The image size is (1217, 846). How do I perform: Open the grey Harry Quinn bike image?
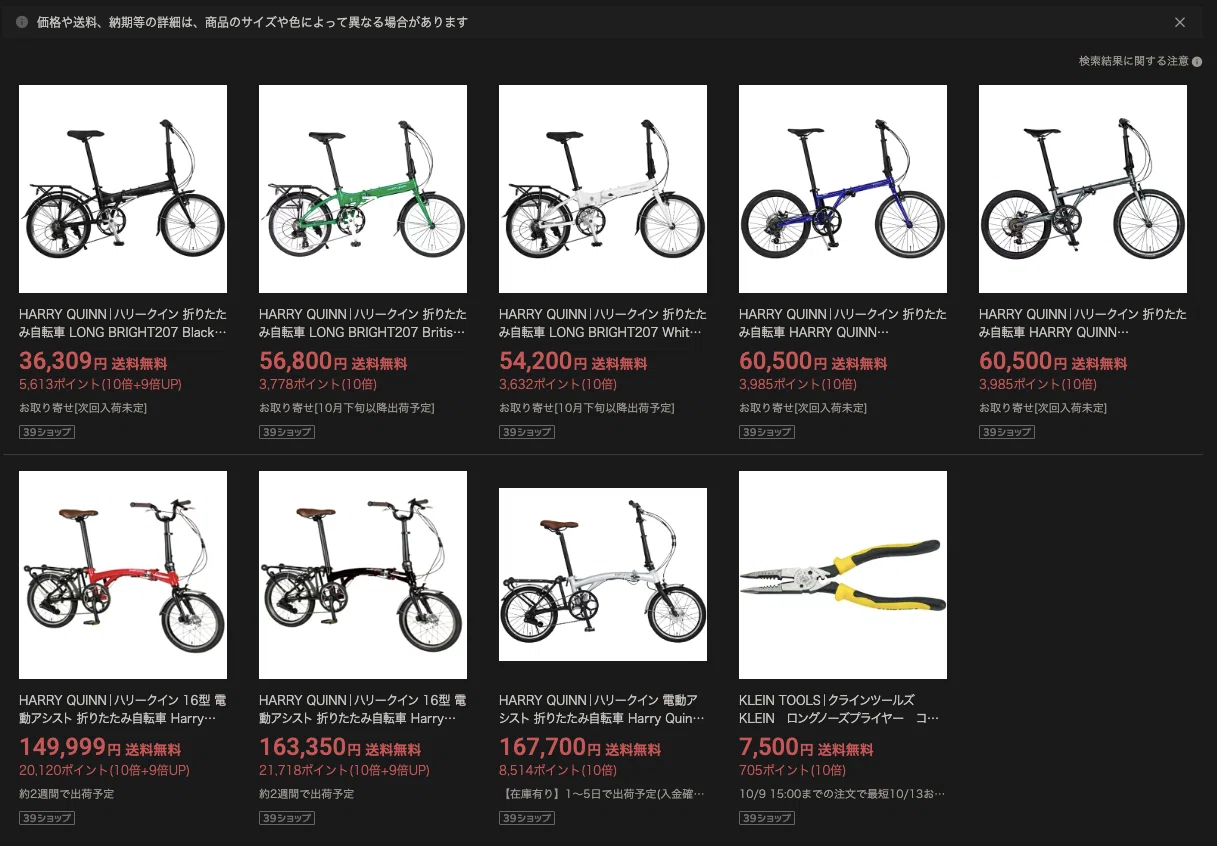[1083, 189]
